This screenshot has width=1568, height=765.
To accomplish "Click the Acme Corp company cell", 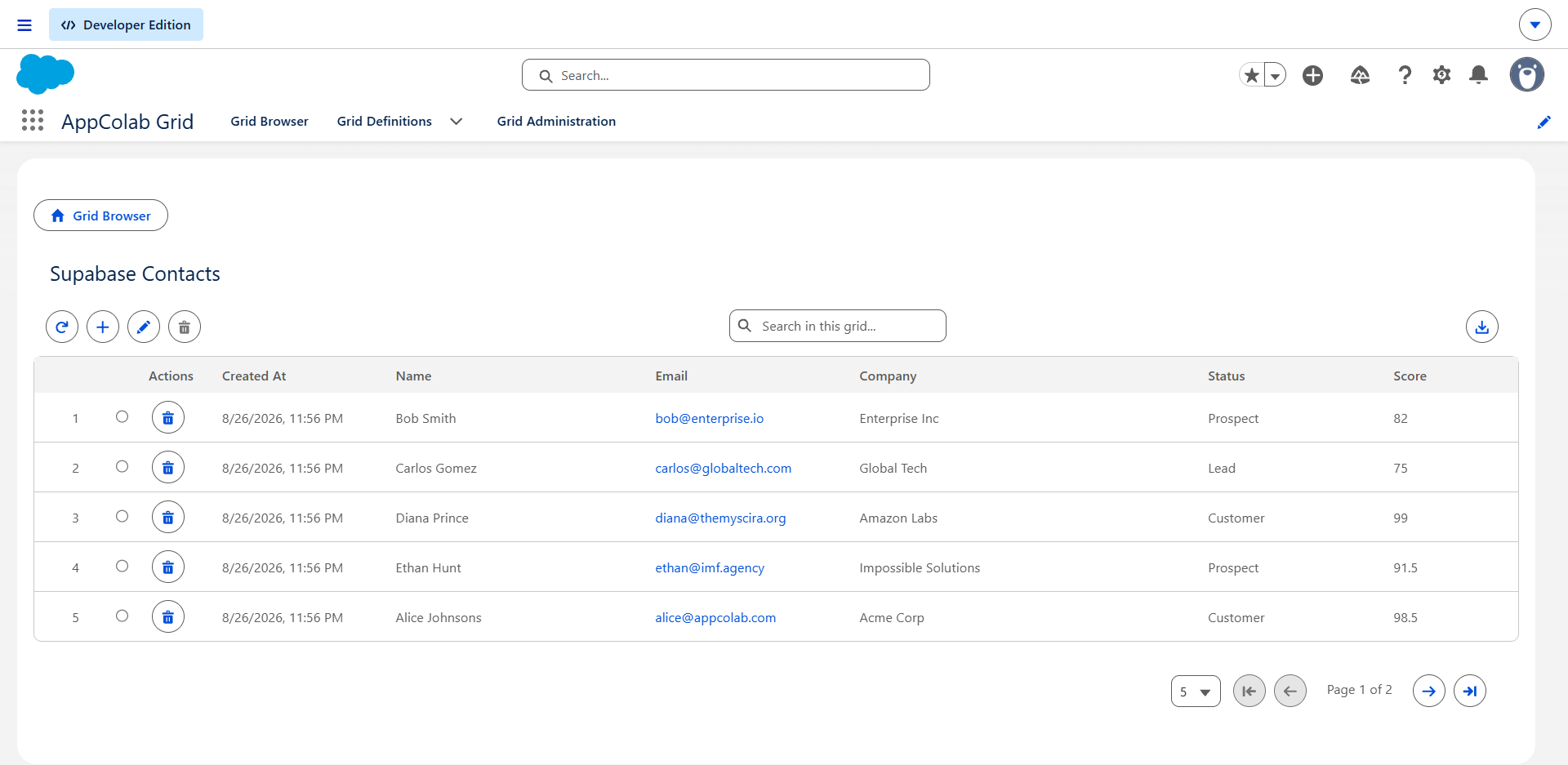I will (x=892, y=617).
